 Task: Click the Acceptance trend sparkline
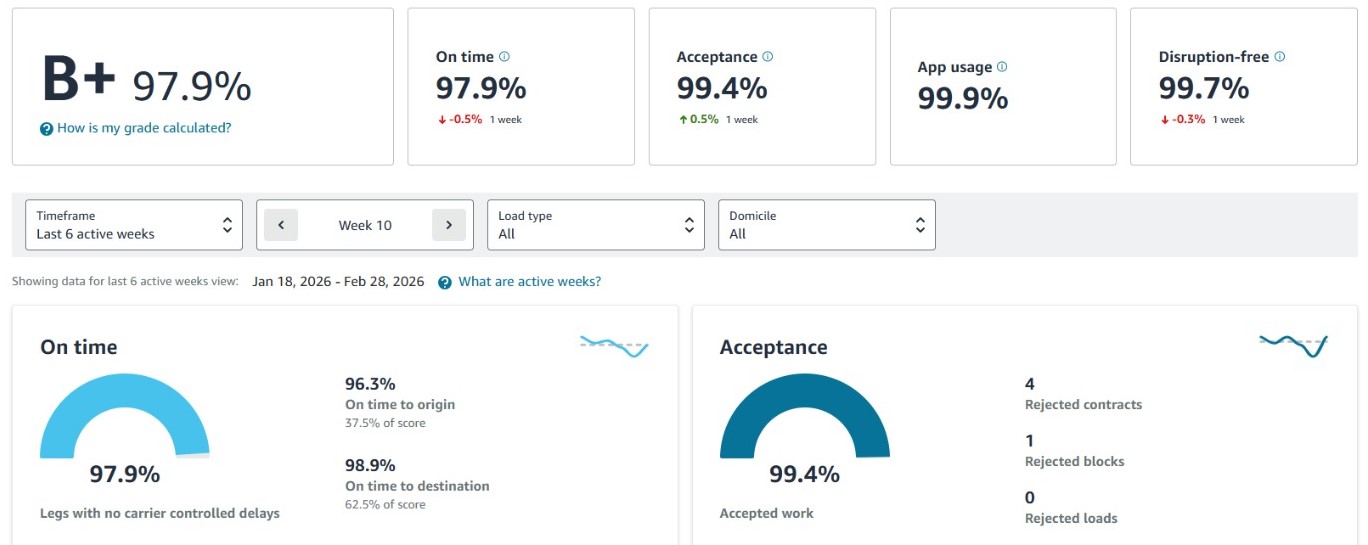click(1293, 345)
